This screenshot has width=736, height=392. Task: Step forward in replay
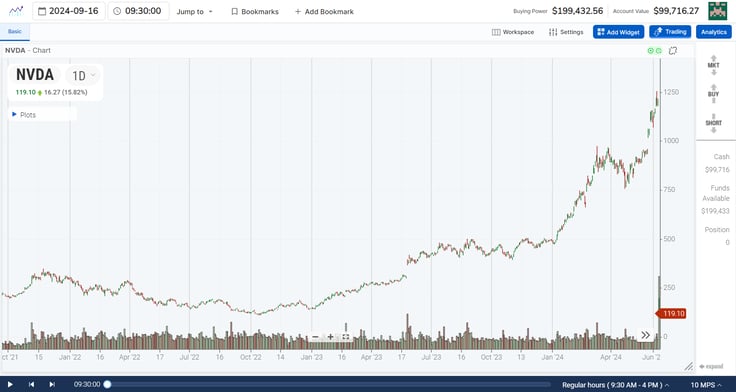click(52, 384)
